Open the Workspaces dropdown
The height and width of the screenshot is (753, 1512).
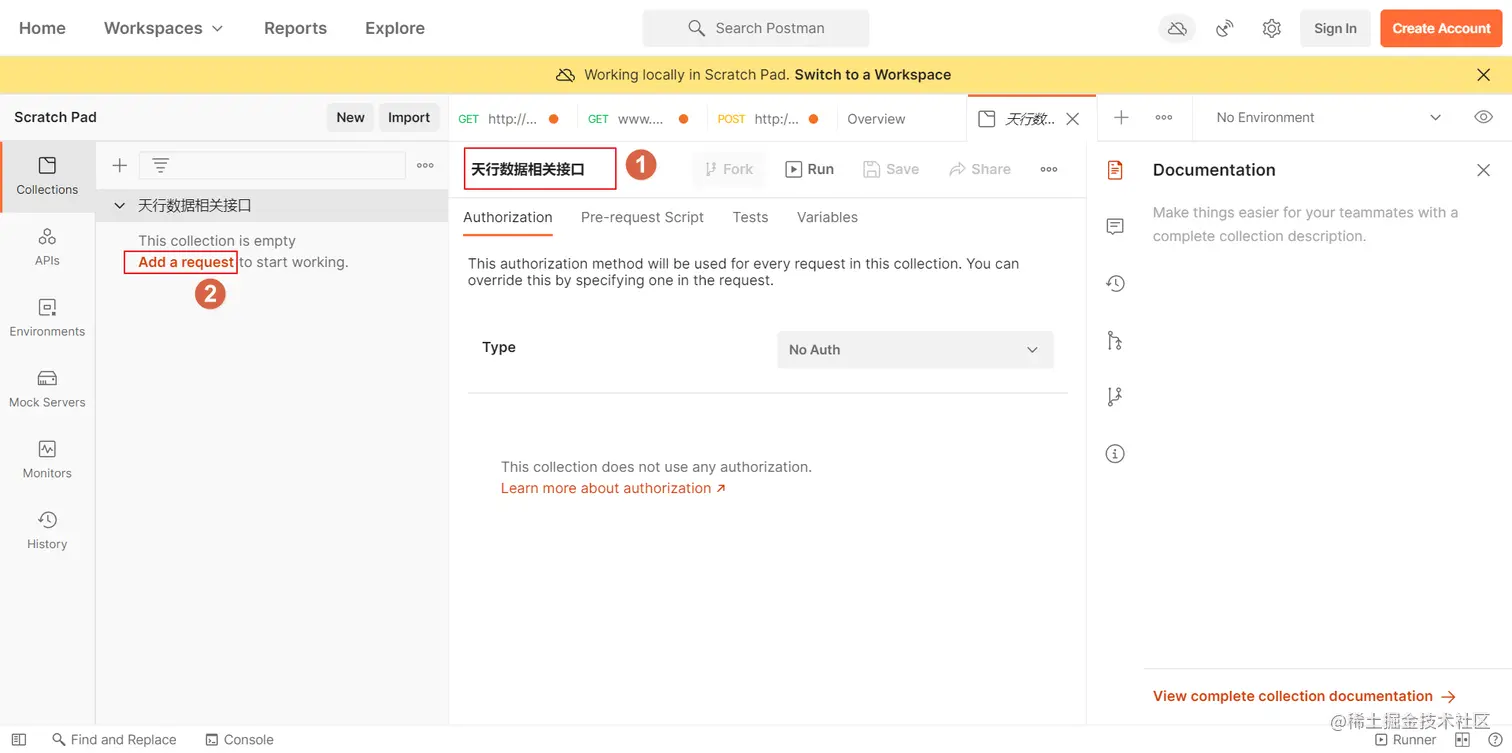click(164, 28)
